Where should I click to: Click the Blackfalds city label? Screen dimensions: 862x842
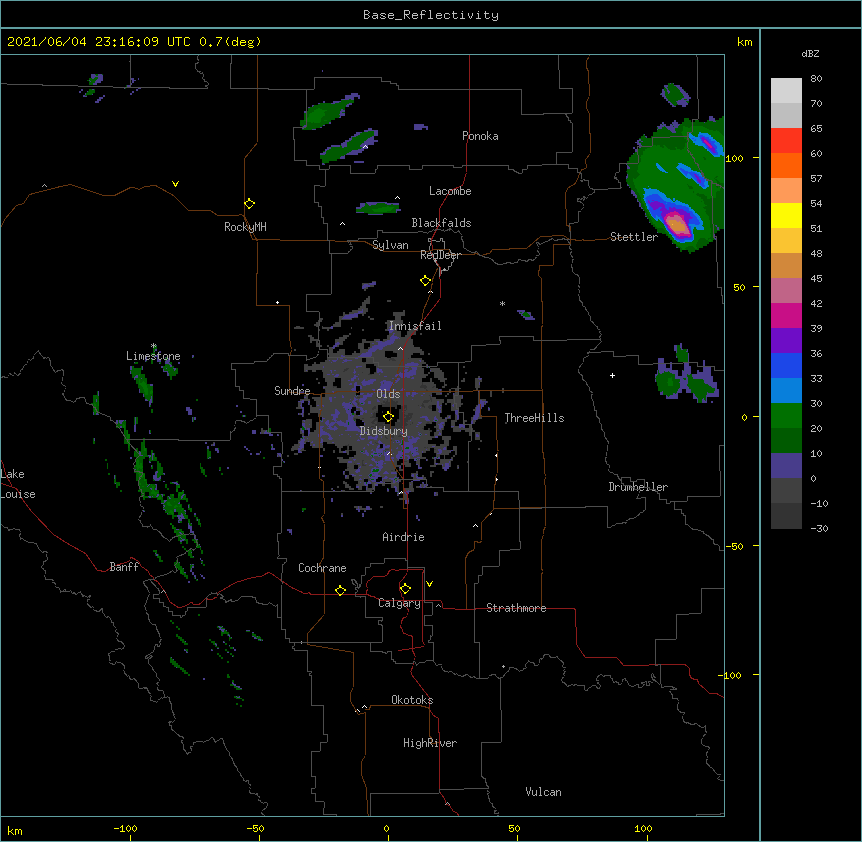441,223
